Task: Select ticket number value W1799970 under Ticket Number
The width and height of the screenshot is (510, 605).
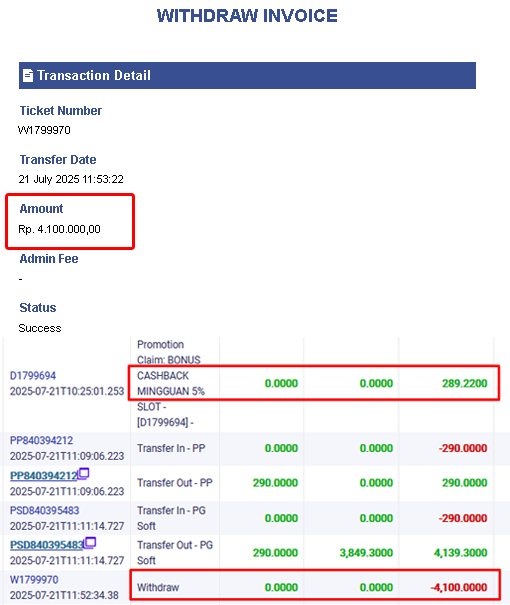Action: pos(44,130)
